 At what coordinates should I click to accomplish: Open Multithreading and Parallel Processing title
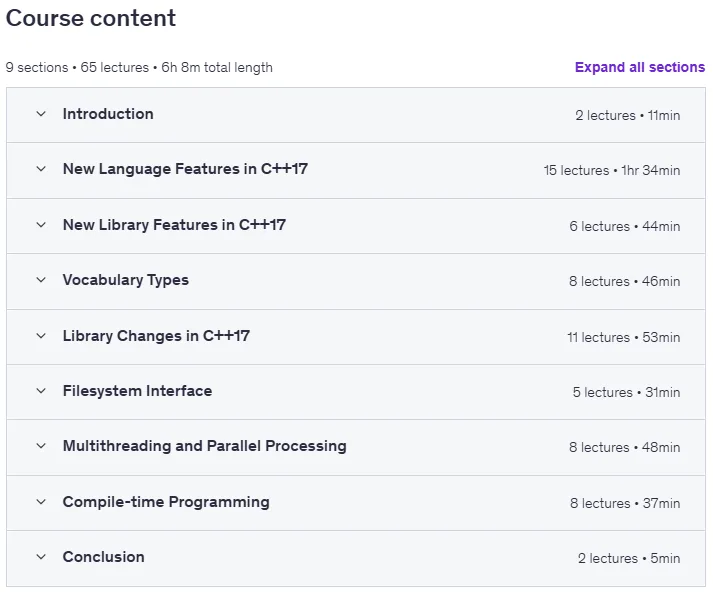tap(205, 446)
